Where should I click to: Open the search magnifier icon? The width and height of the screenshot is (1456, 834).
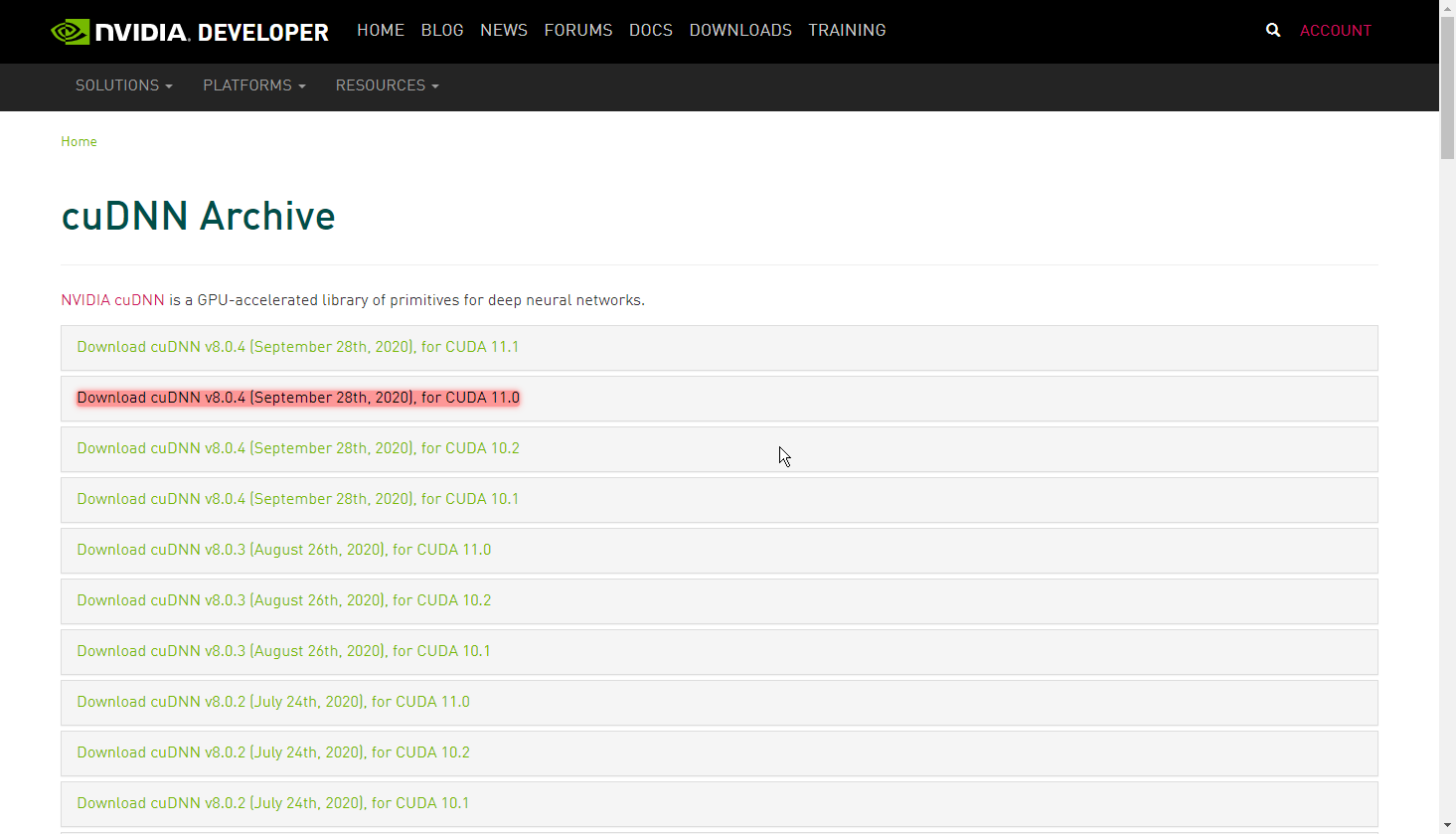(x=1272, y=31)
